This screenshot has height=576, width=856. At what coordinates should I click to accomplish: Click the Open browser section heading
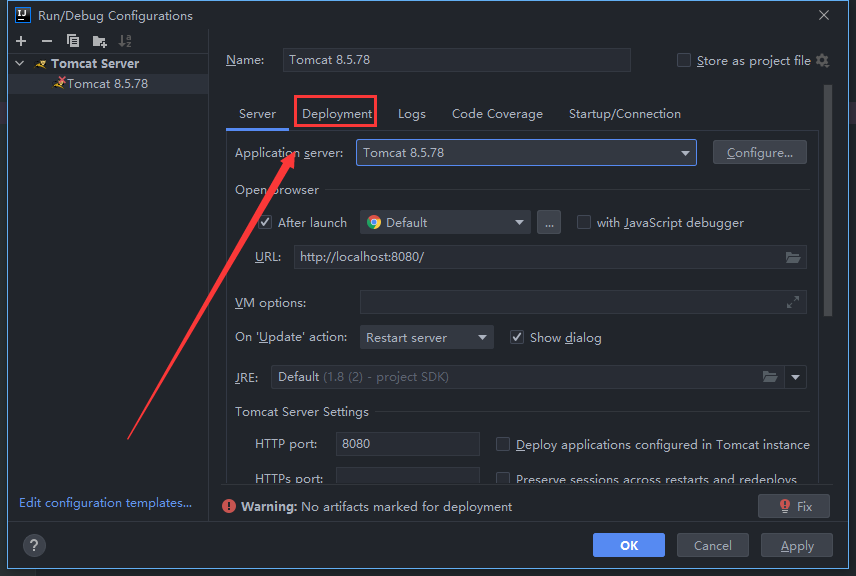277,189
